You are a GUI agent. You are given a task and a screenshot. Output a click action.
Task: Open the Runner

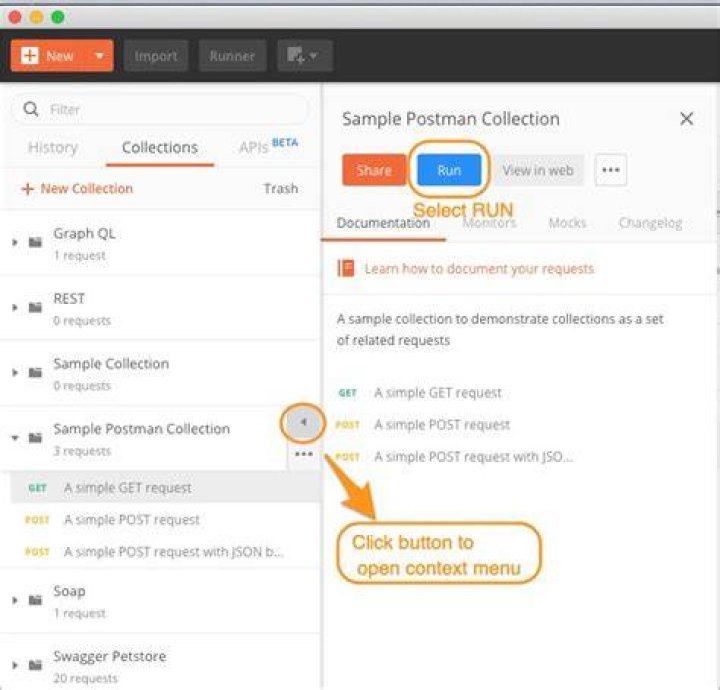232,56
